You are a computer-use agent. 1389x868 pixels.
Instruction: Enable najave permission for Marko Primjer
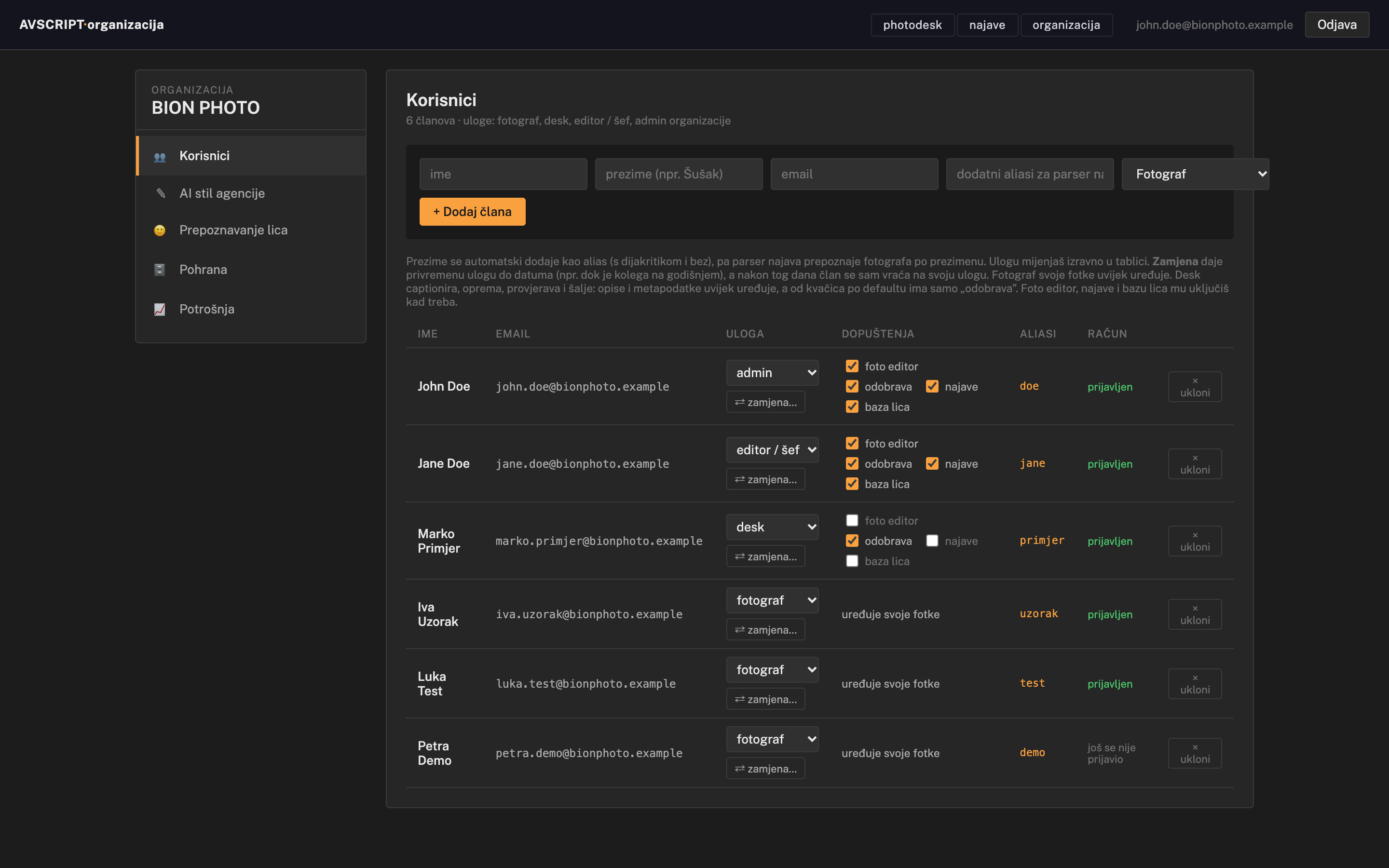click(932, 541)
